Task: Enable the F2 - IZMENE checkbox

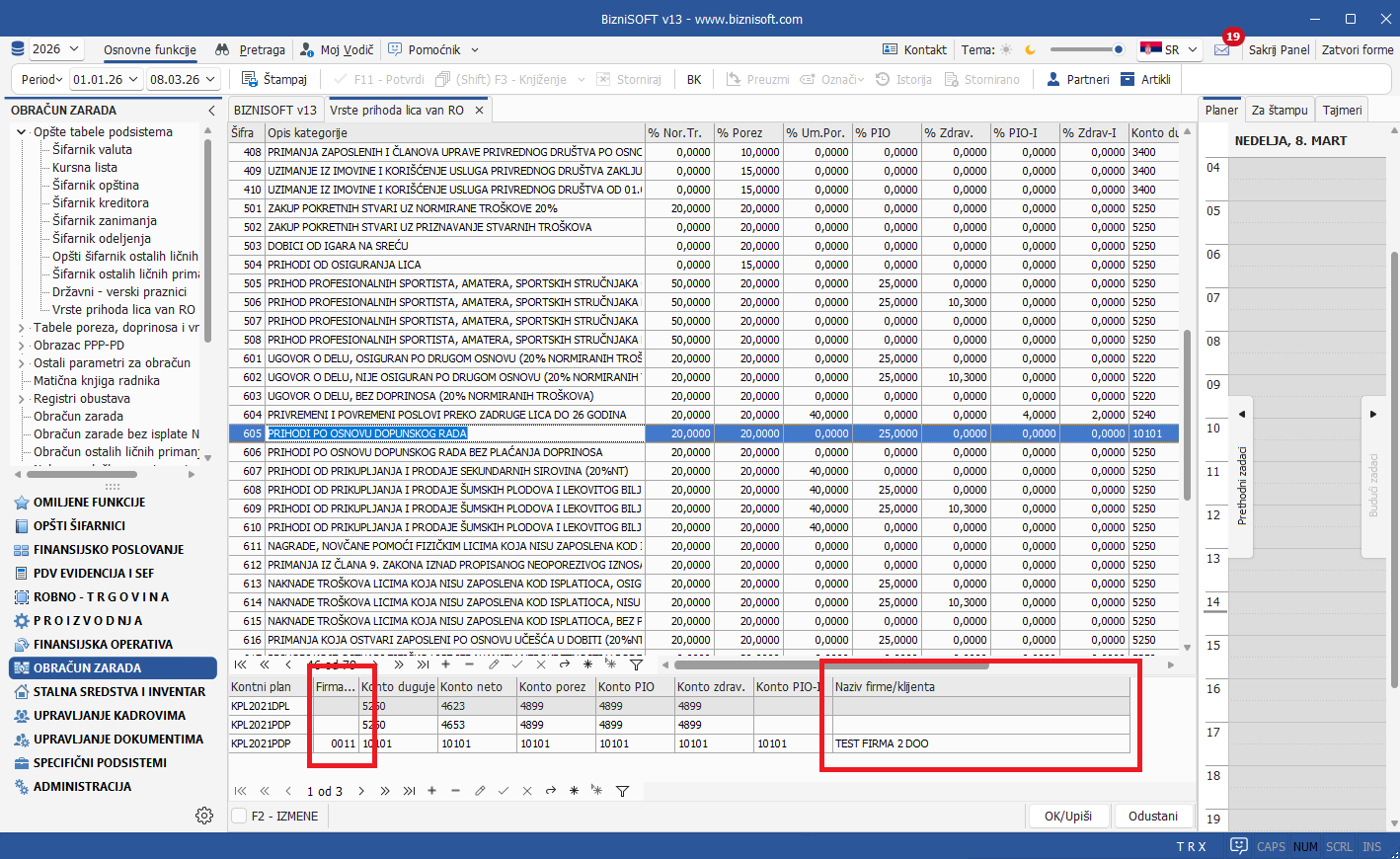Action: pos(239,817)
